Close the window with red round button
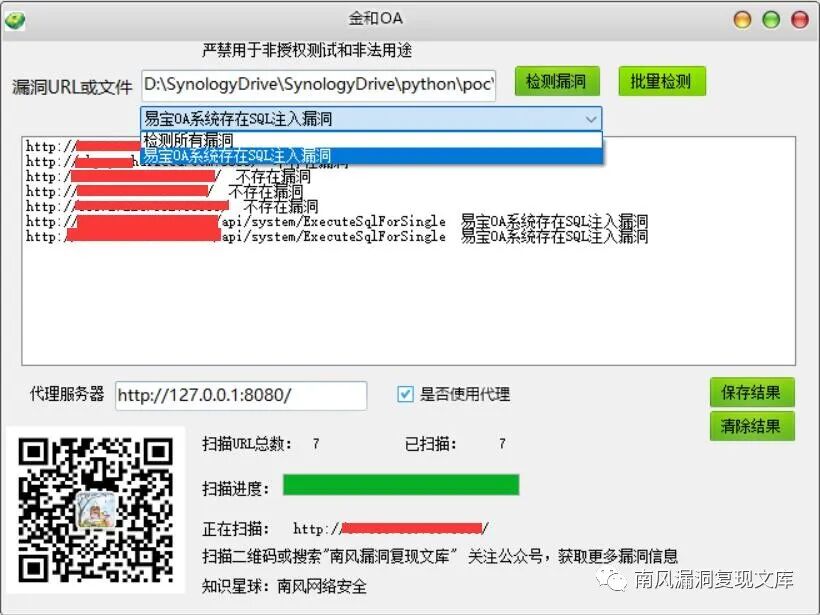The width and height of the screenshot is (820, 615). pos(800,20)
